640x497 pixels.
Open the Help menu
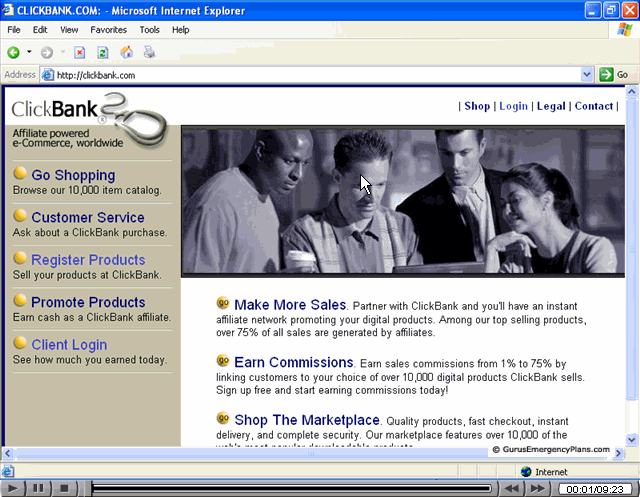(180, 30)
